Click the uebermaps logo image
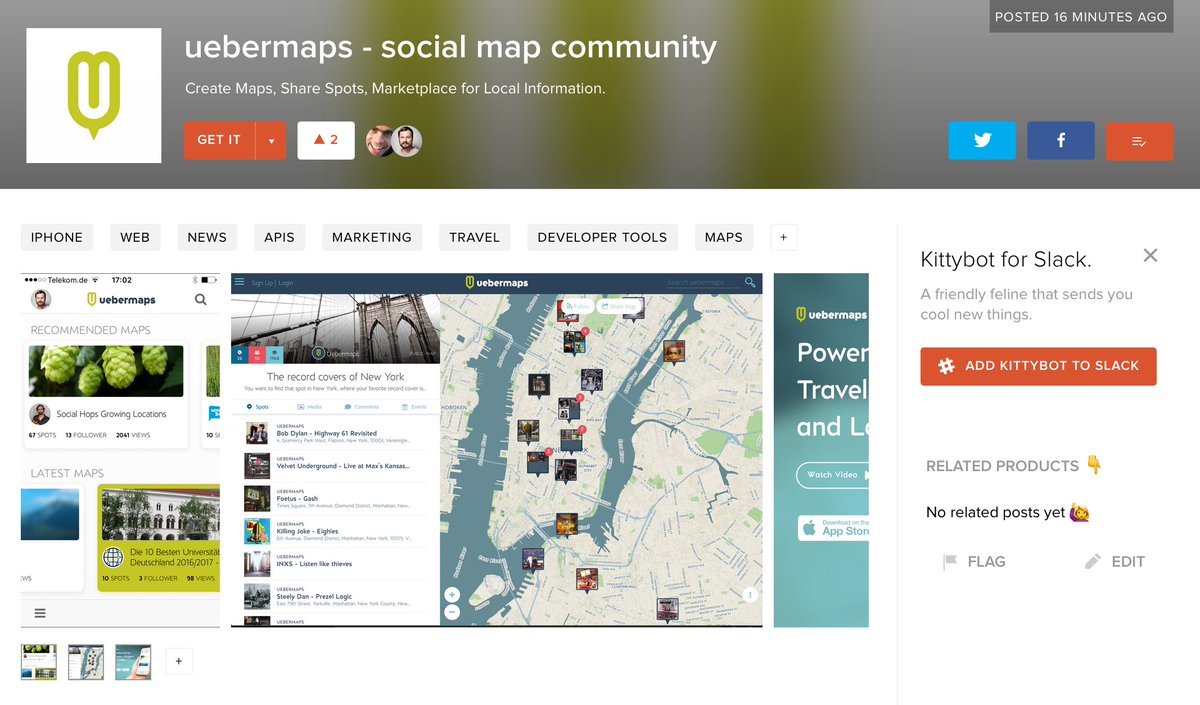 [x=94, y=95]
